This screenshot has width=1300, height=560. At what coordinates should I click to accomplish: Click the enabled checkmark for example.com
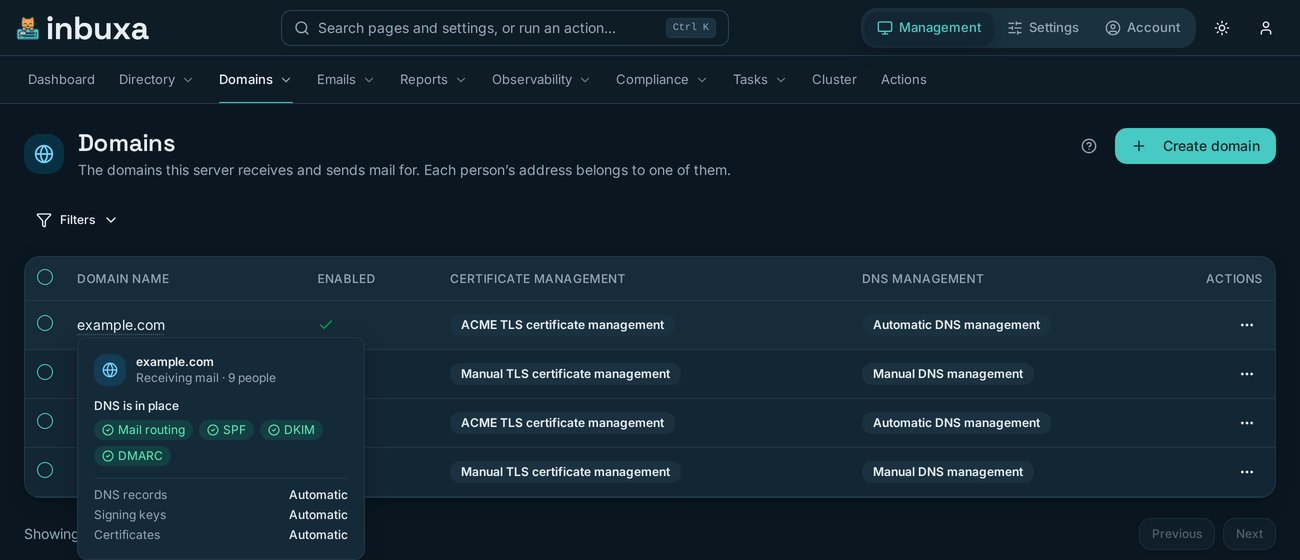point(326,325)
